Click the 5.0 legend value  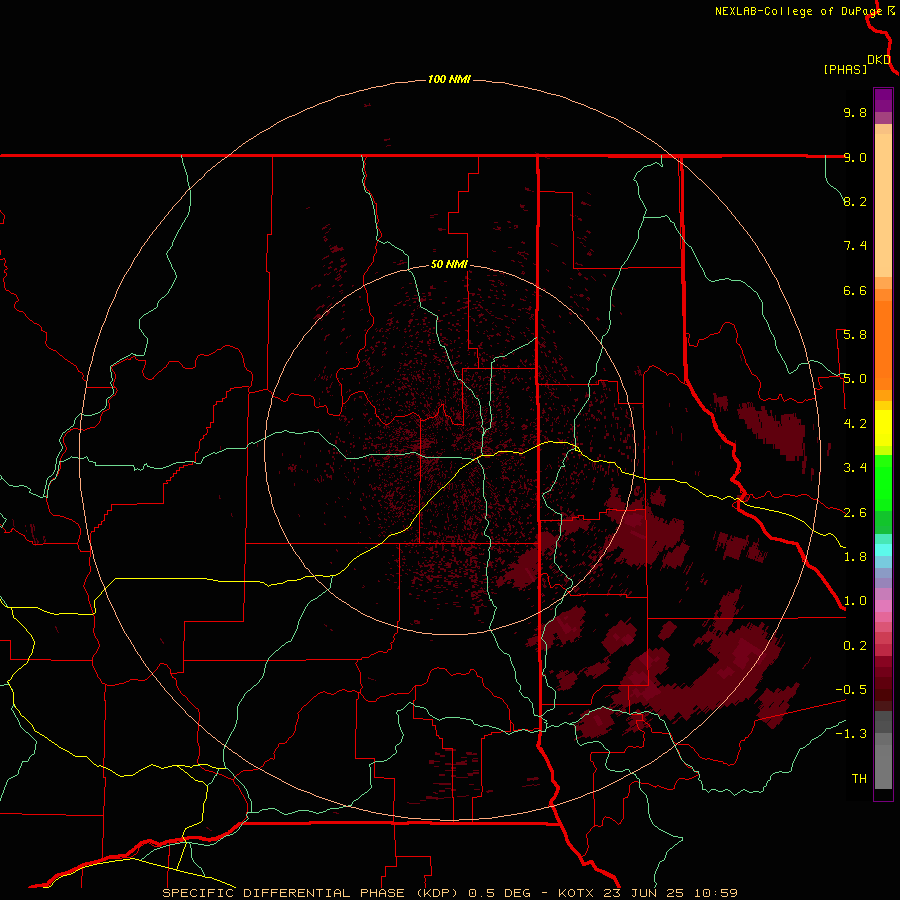click(855, 379)
